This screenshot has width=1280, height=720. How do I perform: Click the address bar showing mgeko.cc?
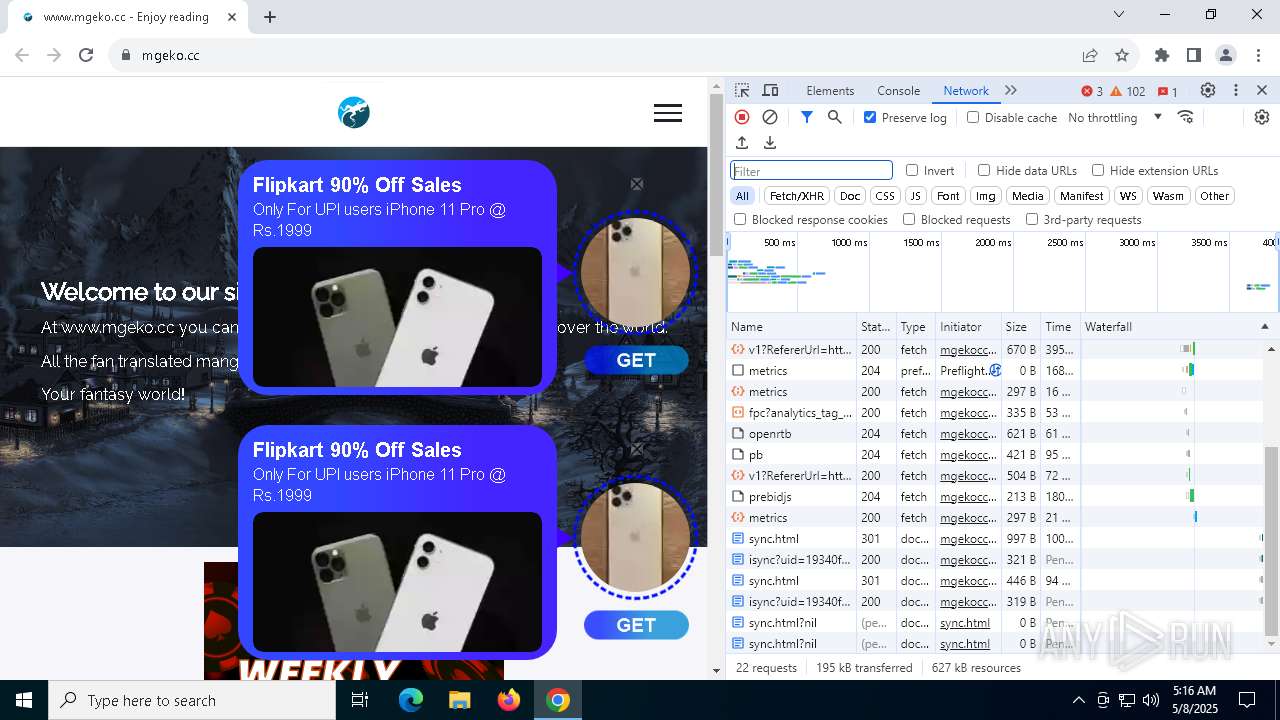coord(590,55)
